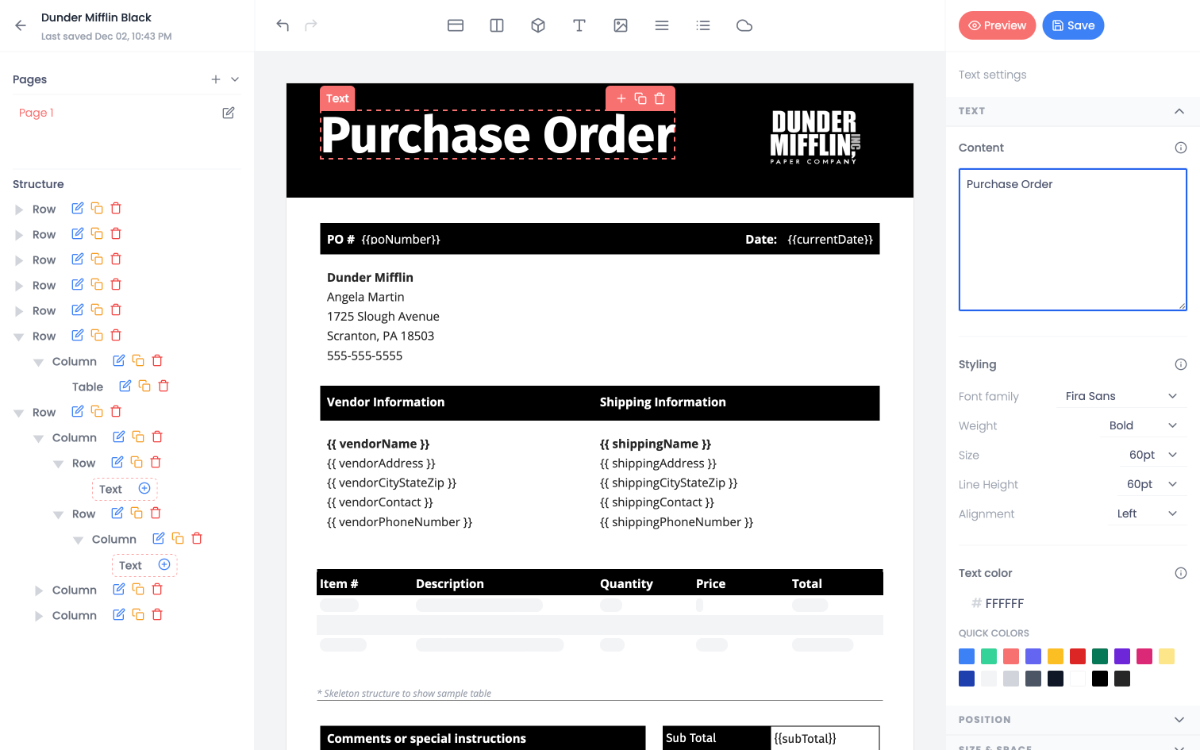Delete the selected Purchase Order text via trash icon

click(659, 98)
